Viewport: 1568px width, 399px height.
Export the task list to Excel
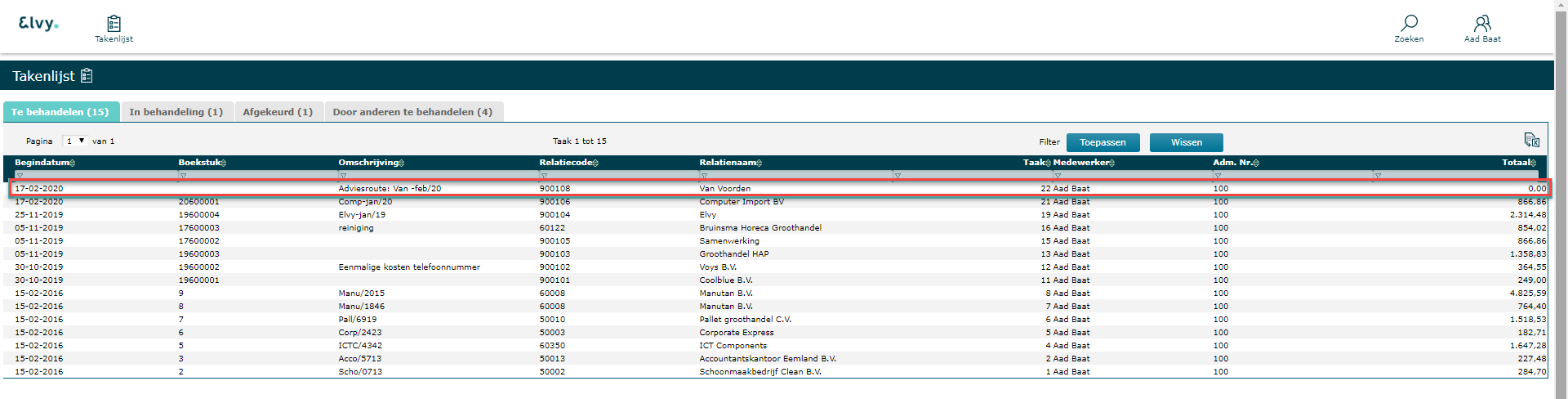1531,141
